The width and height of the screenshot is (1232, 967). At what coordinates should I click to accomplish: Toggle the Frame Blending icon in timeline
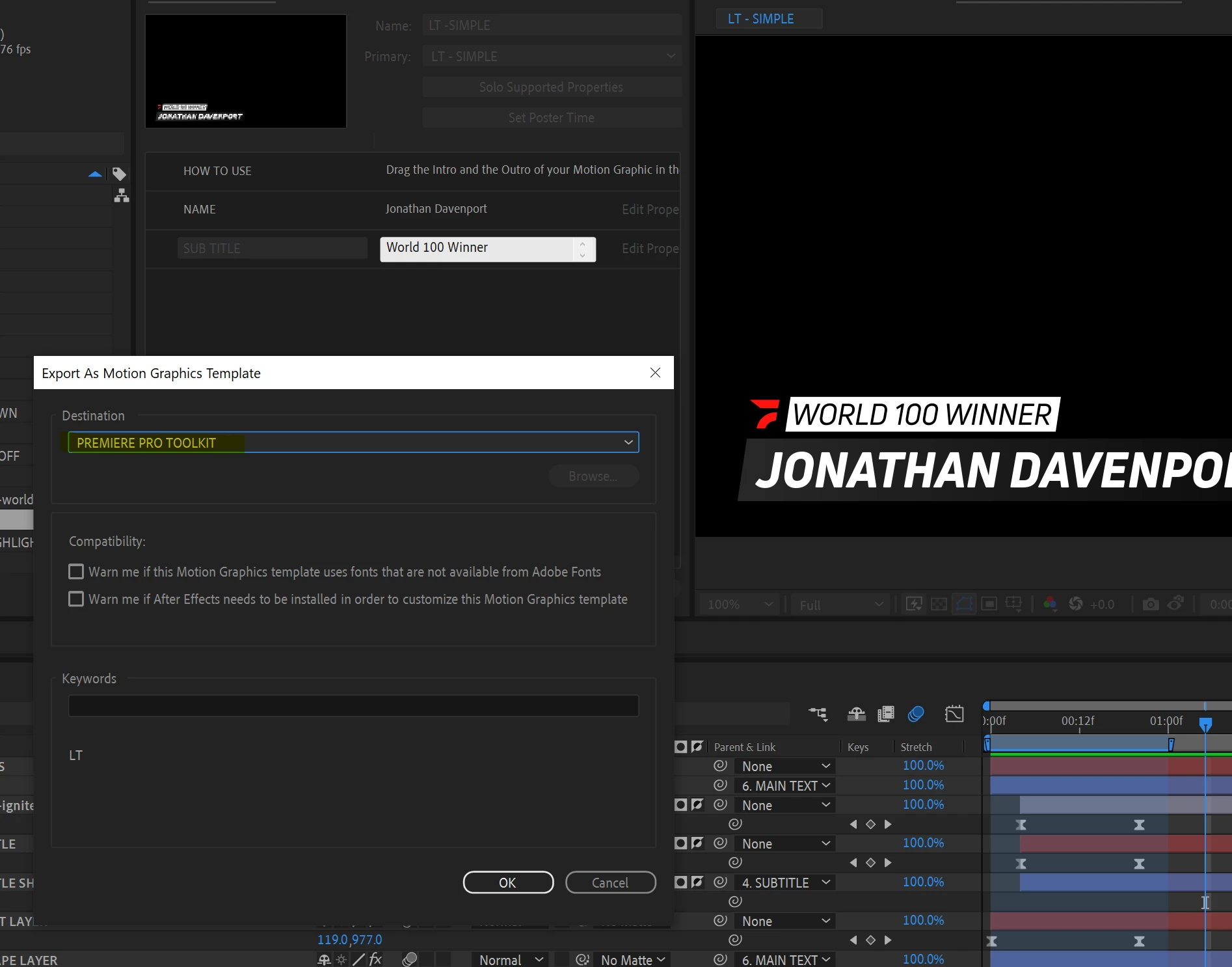886,714
